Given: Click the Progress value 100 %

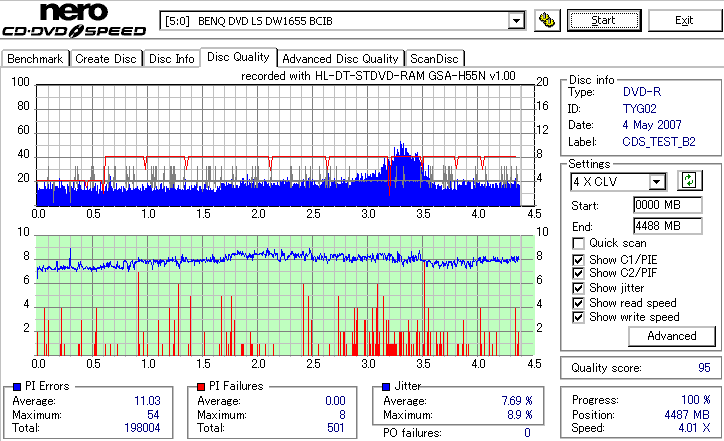Looking at the screenshot, I should coord(696,400).
